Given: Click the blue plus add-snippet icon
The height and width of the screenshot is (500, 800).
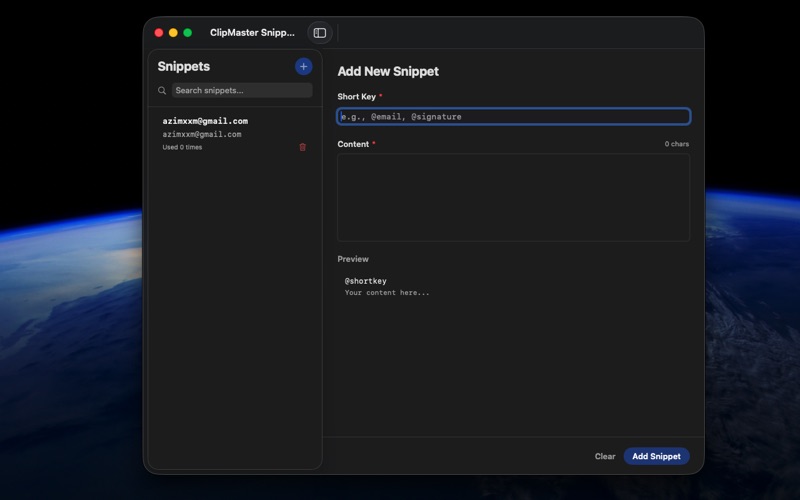Looking at the screenshot, I should 304,66.
